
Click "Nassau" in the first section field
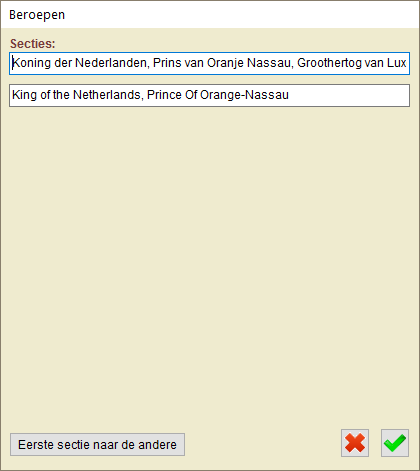(270, 63)
